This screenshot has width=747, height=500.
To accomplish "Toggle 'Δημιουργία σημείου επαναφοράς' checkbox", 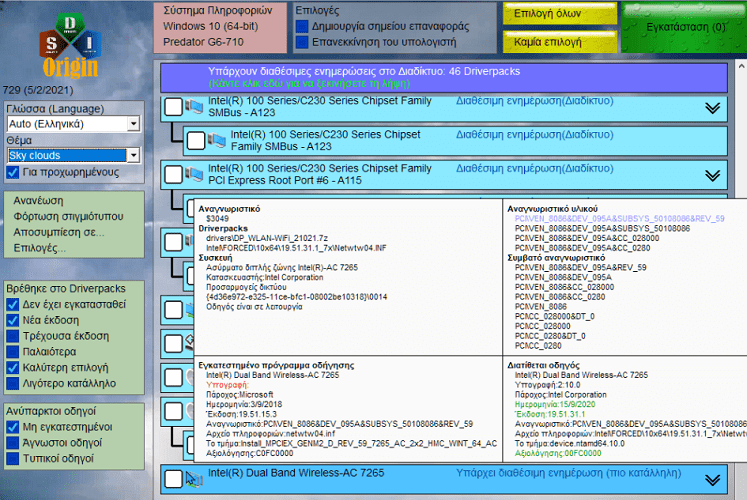I will click(302, 26).
